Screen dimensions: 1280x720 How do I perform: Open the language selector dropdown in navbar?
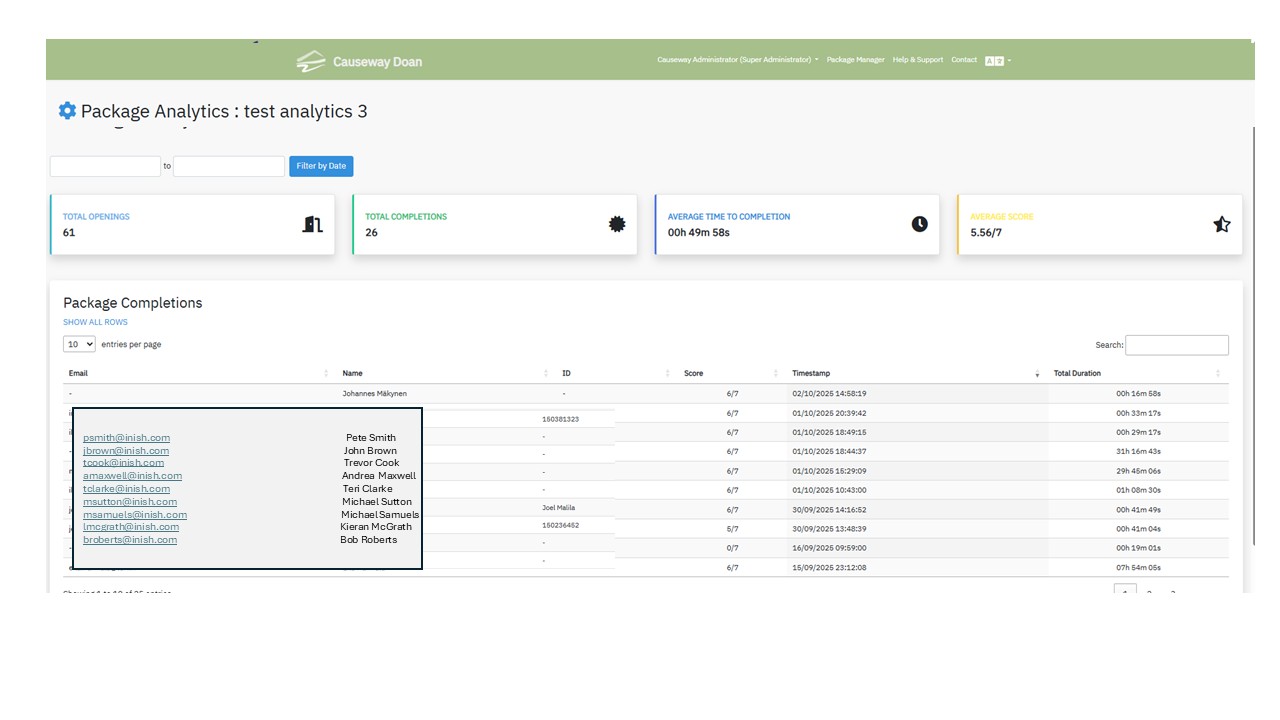[x=997, y=61]
